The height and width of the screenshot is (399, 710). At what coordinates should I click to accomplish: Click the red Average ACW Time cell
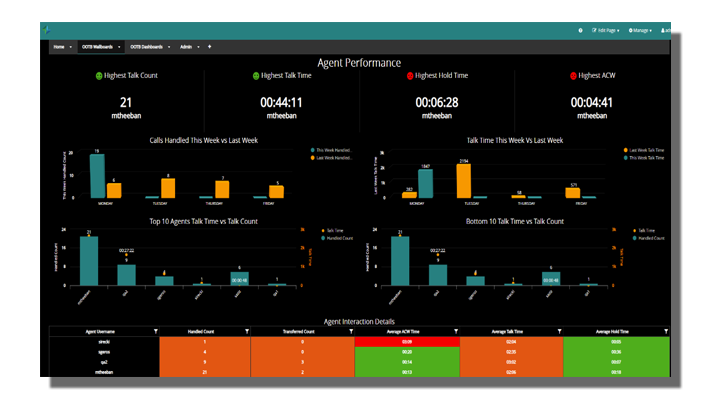pos(407,341)
